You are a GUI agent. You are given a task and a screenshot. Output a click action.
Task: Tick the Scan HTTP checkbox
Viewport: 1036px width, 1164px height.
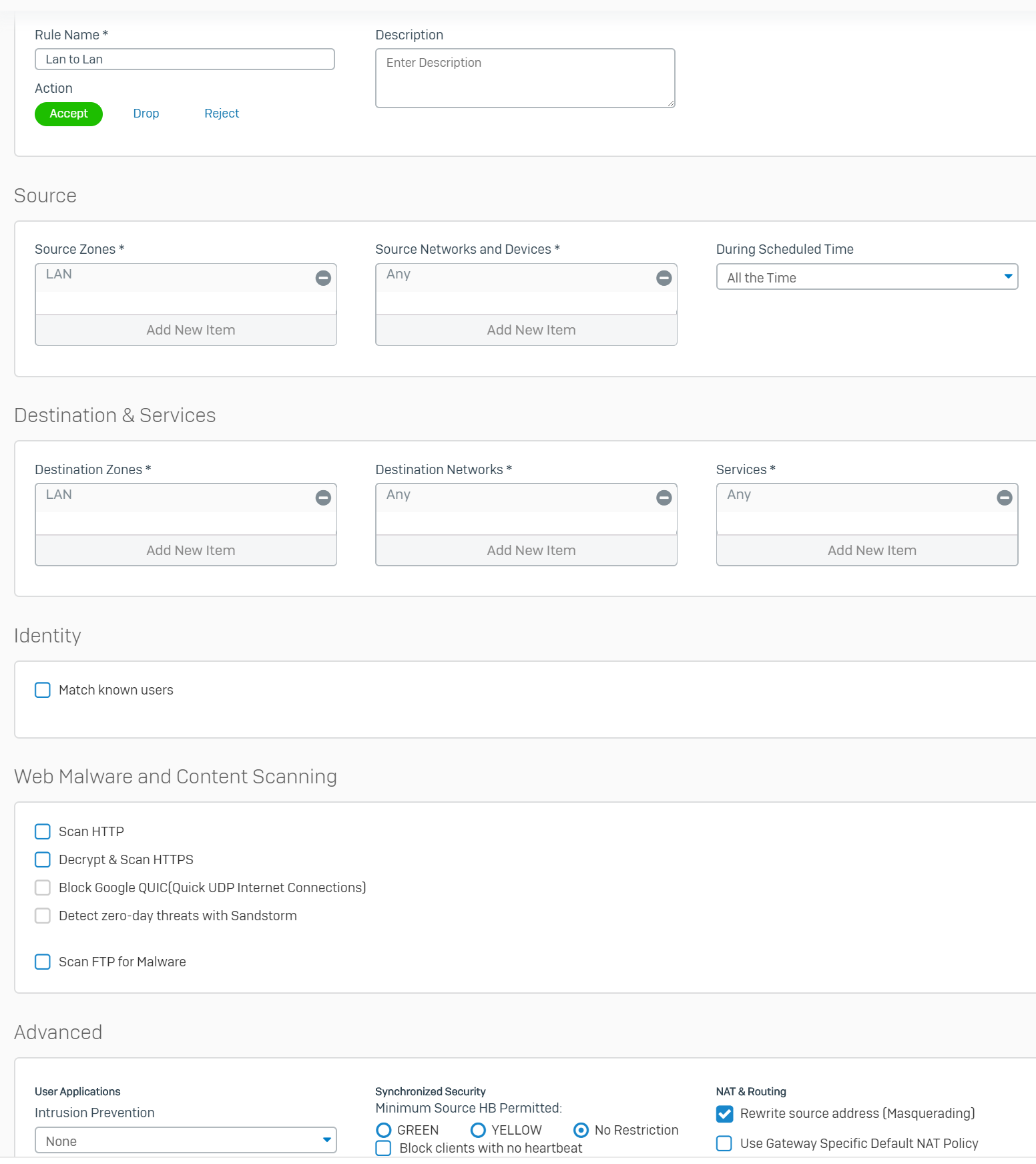tap(43, 831)
